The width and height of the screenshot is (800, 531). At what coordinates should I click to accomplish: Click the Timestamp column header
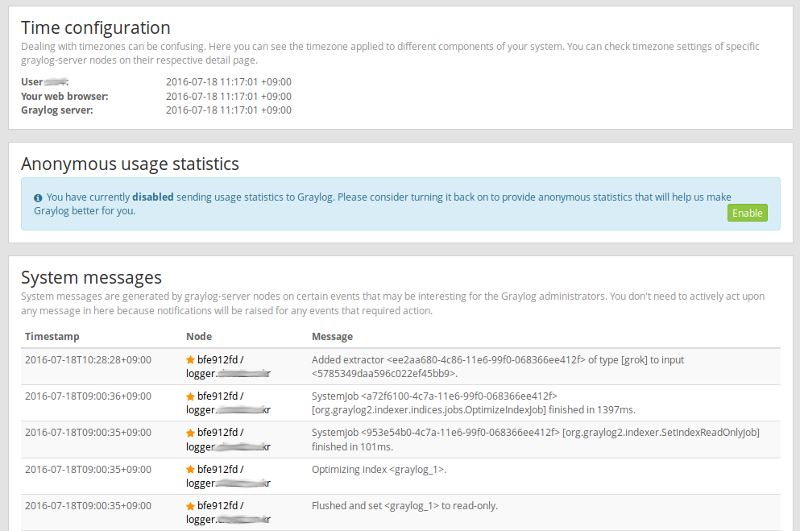(52, 336)
